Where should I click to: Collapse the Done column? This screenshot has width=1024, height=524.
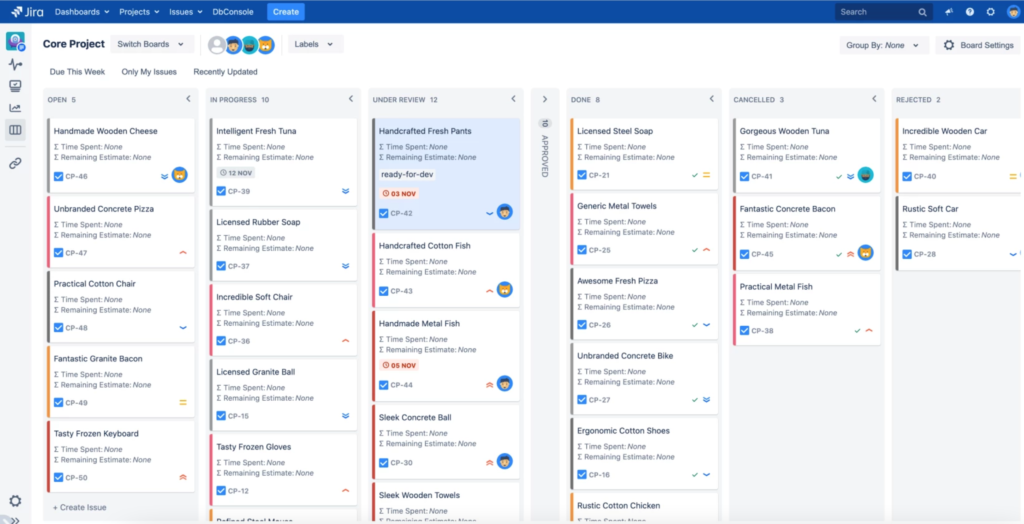click(712, 99)
